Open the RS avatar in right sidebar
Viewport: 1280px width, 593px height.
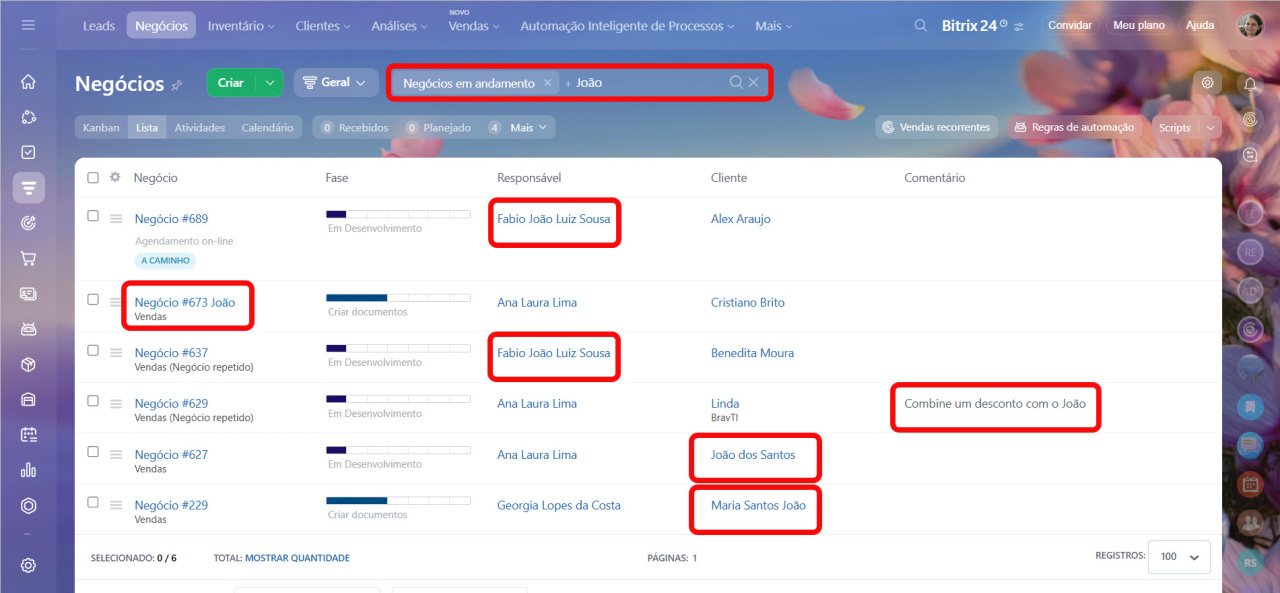(1250, 563)
